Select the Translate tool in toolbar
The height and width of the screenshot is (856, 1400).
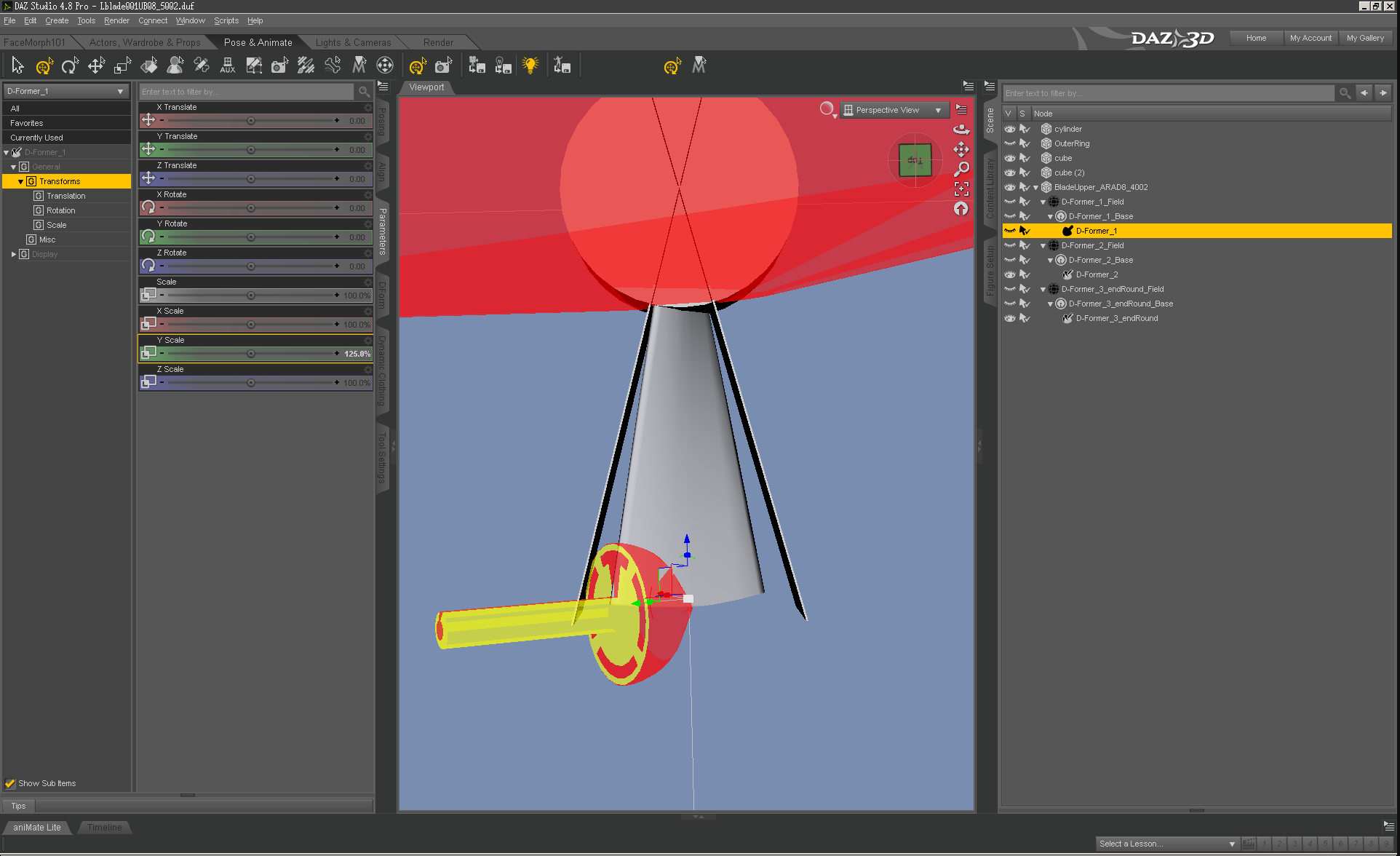96,66
